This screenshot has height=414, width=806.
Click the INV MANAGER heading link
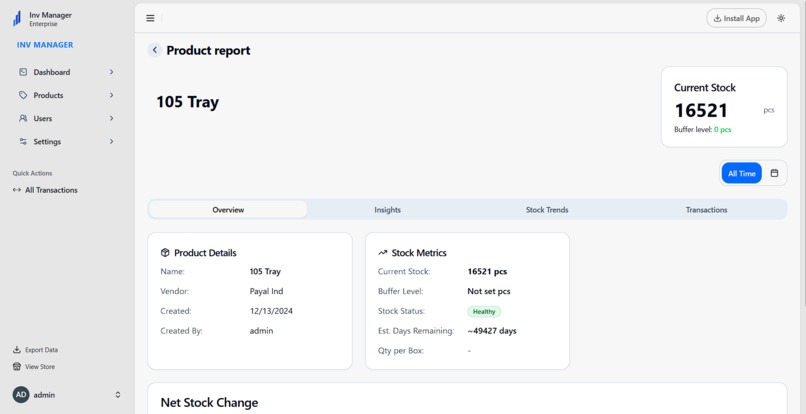45,45
